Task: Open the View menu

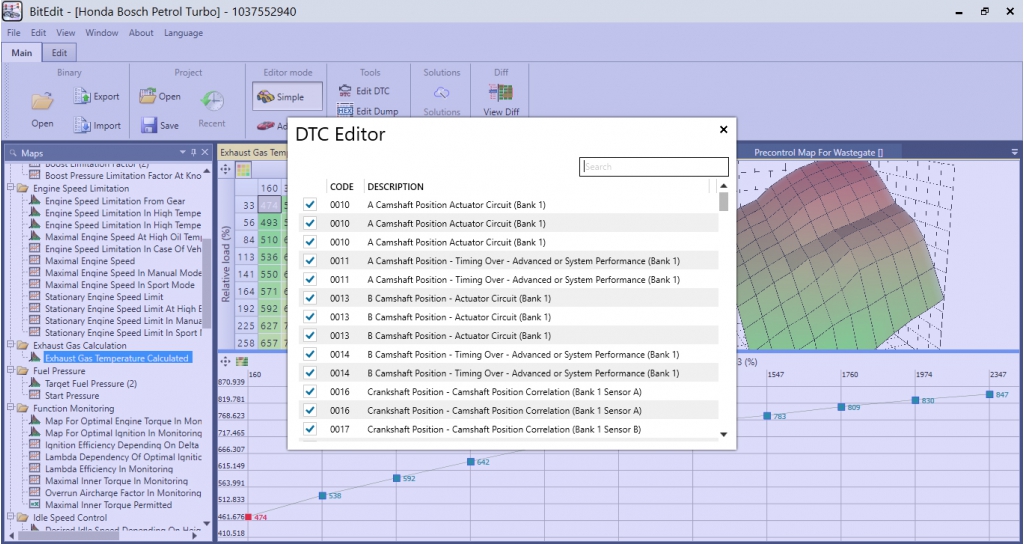Action: pos(65,33)
